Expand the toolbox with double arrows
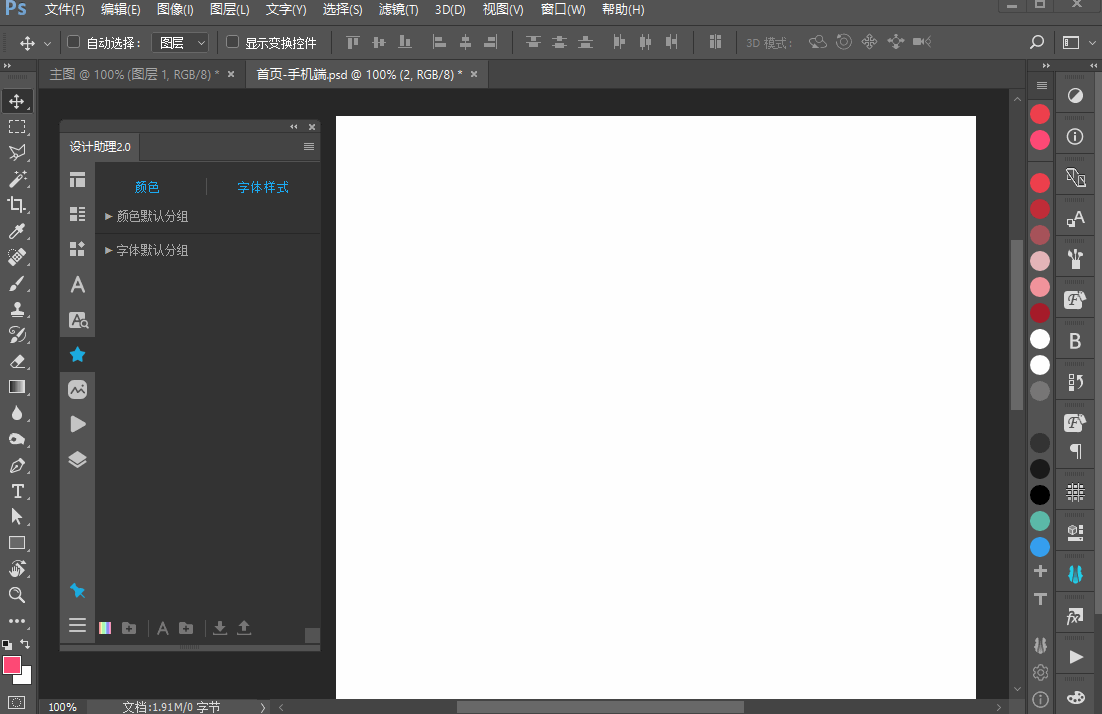 pos(8,65)
